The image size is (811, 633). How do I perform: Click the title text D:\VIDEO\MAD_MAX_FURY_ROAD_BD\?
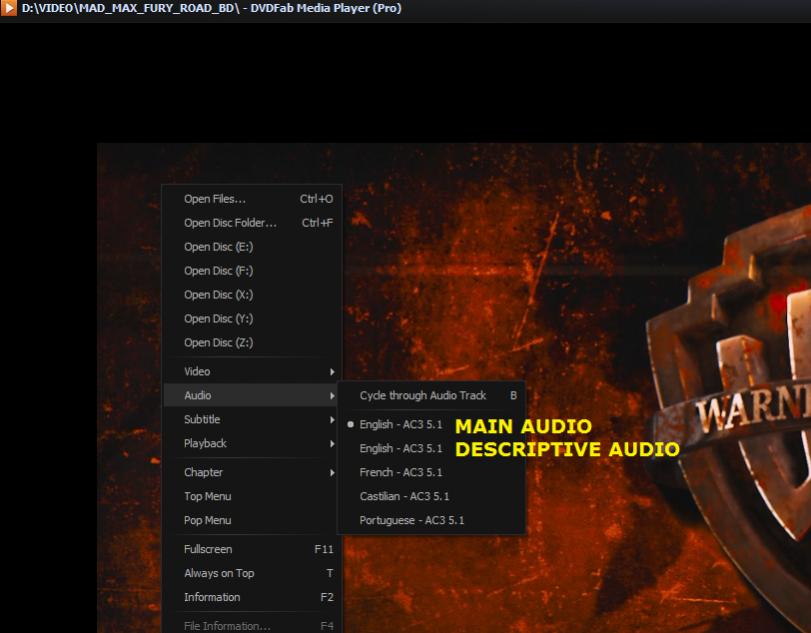point(131,8)
